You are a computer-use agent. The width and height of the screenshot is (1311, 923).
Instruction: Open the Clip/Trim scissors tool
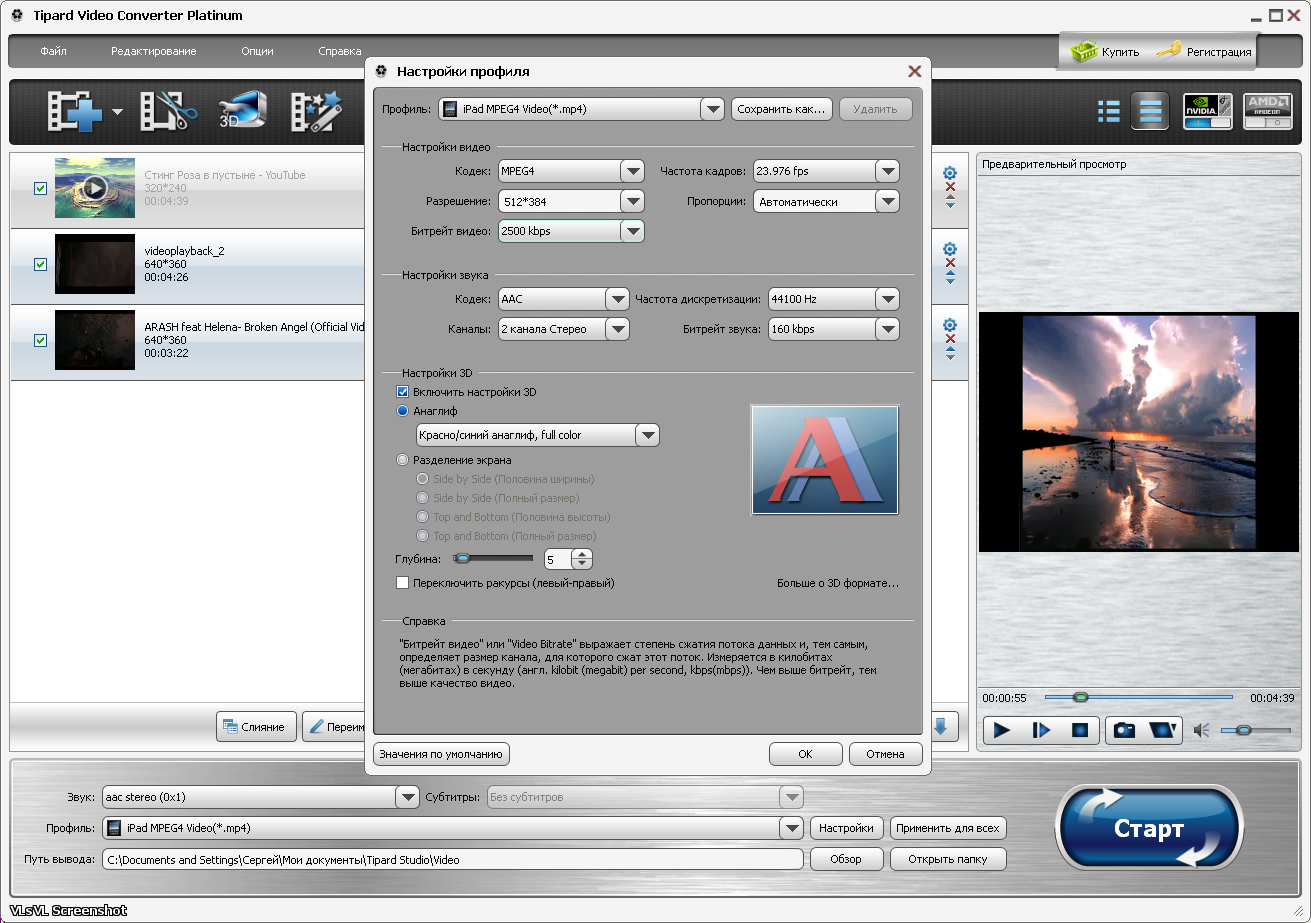pos(166,112)
